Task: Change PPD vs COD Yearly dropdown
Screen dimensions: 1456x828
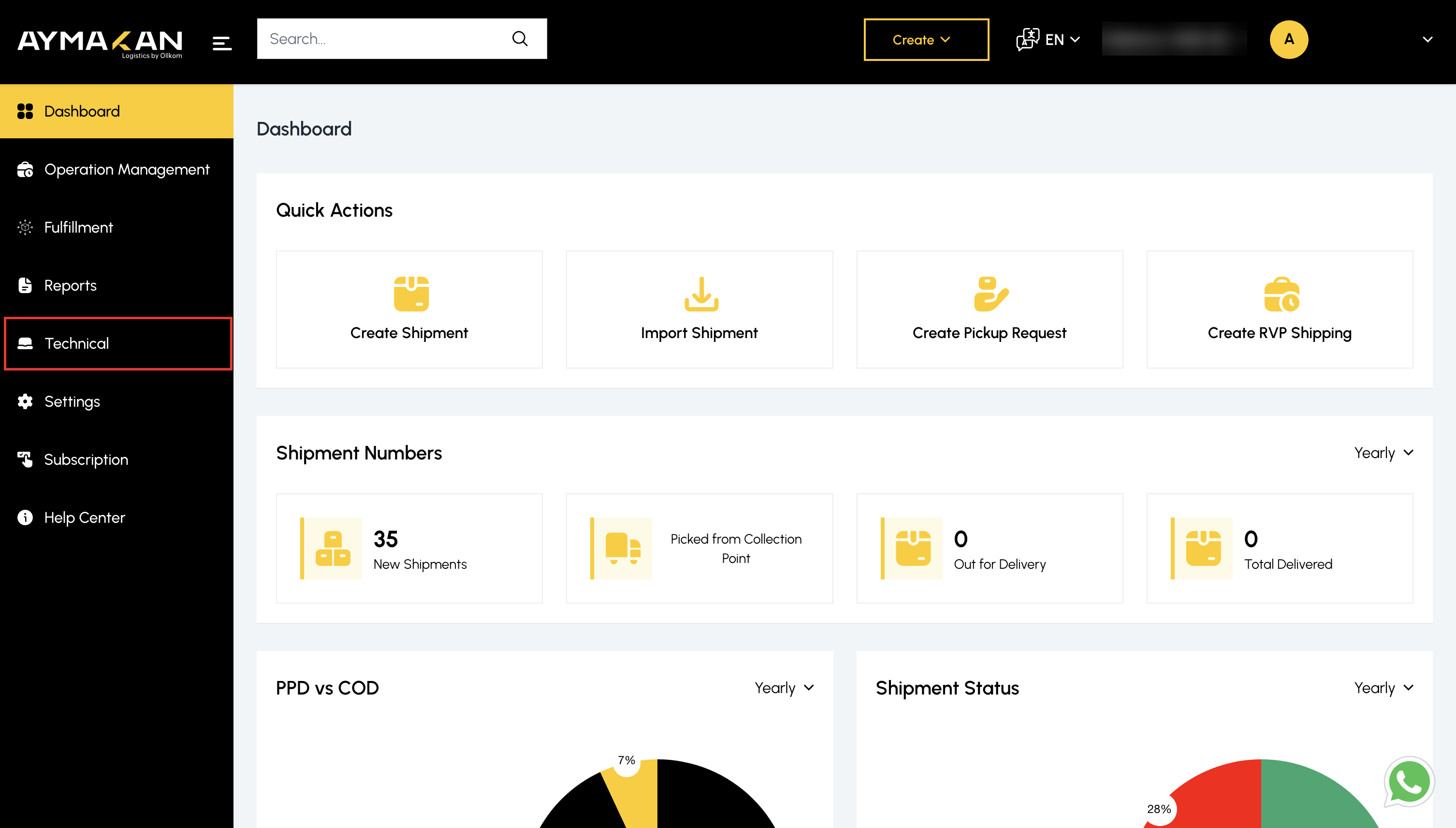Action: click(784, 688)
